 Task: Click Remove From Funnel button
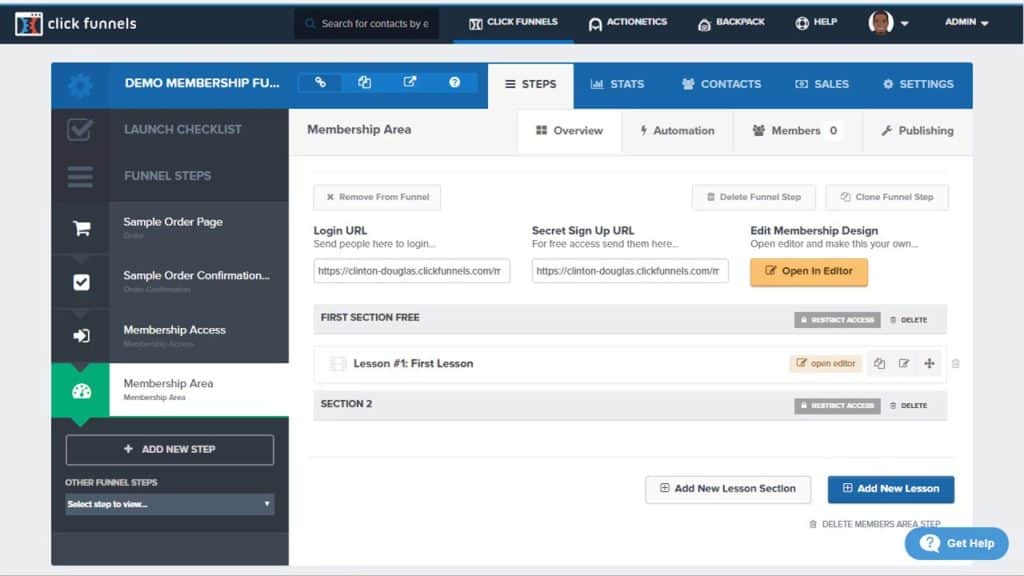(x=377, y=197)
